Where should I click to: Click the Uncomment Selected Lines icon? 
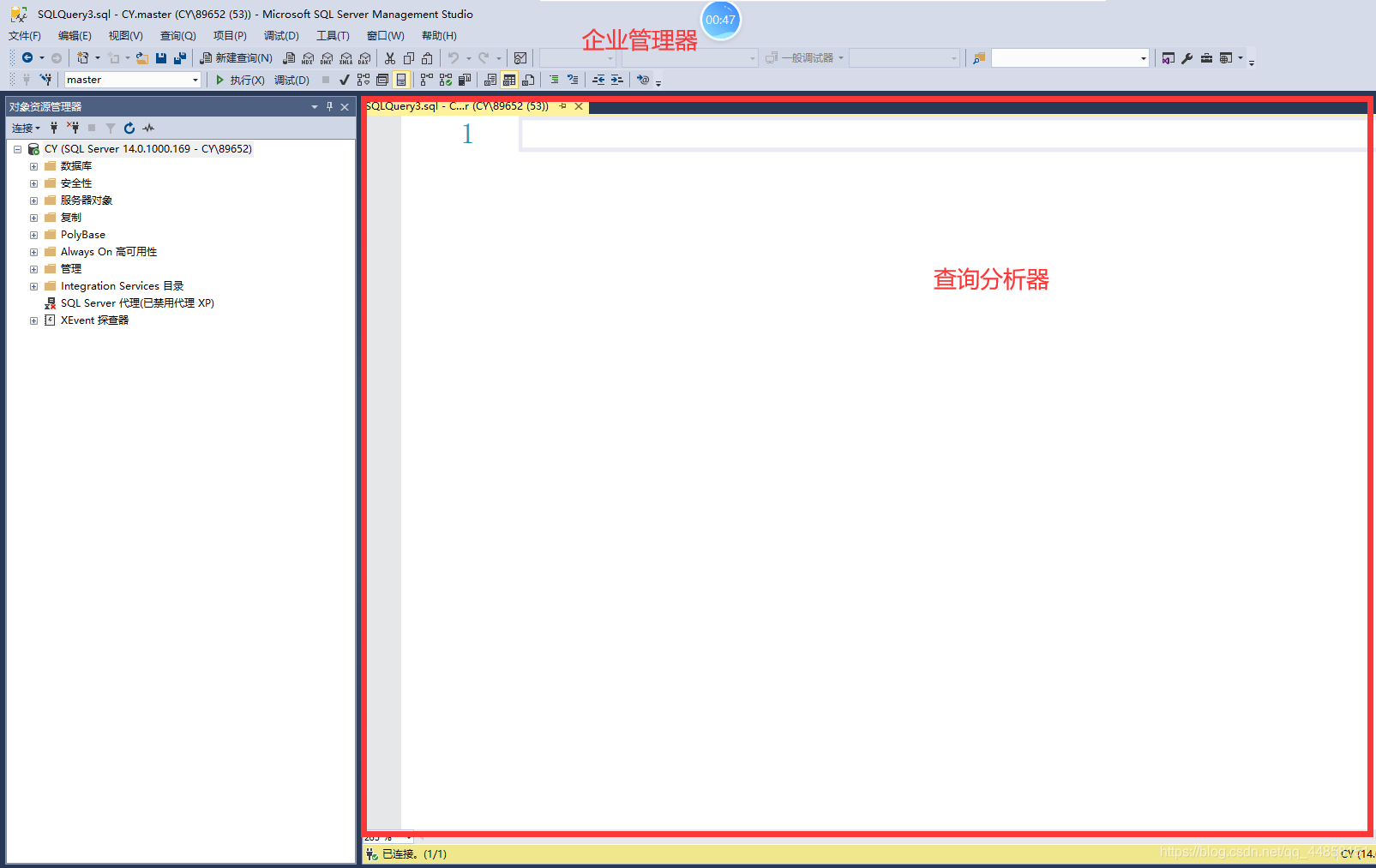pyautogui.click(x=573, y=80)
